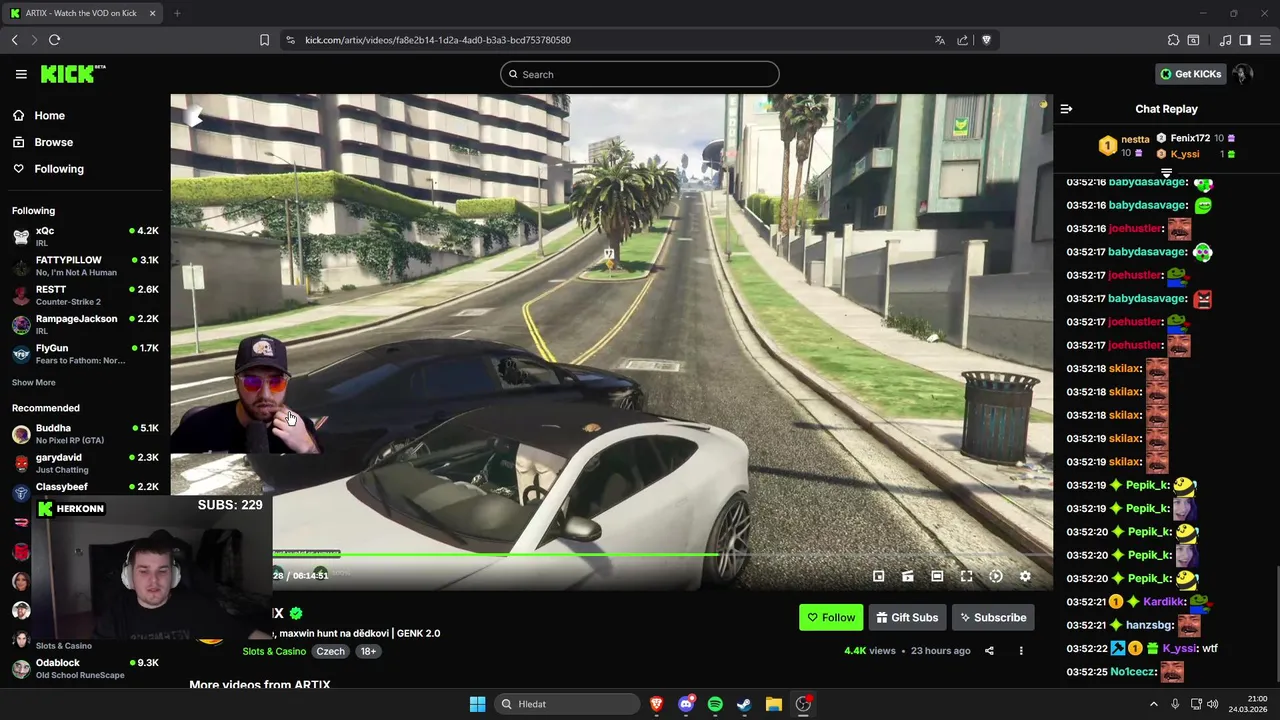
Task: Open Spotify from the taskbar
Action: 715,704
